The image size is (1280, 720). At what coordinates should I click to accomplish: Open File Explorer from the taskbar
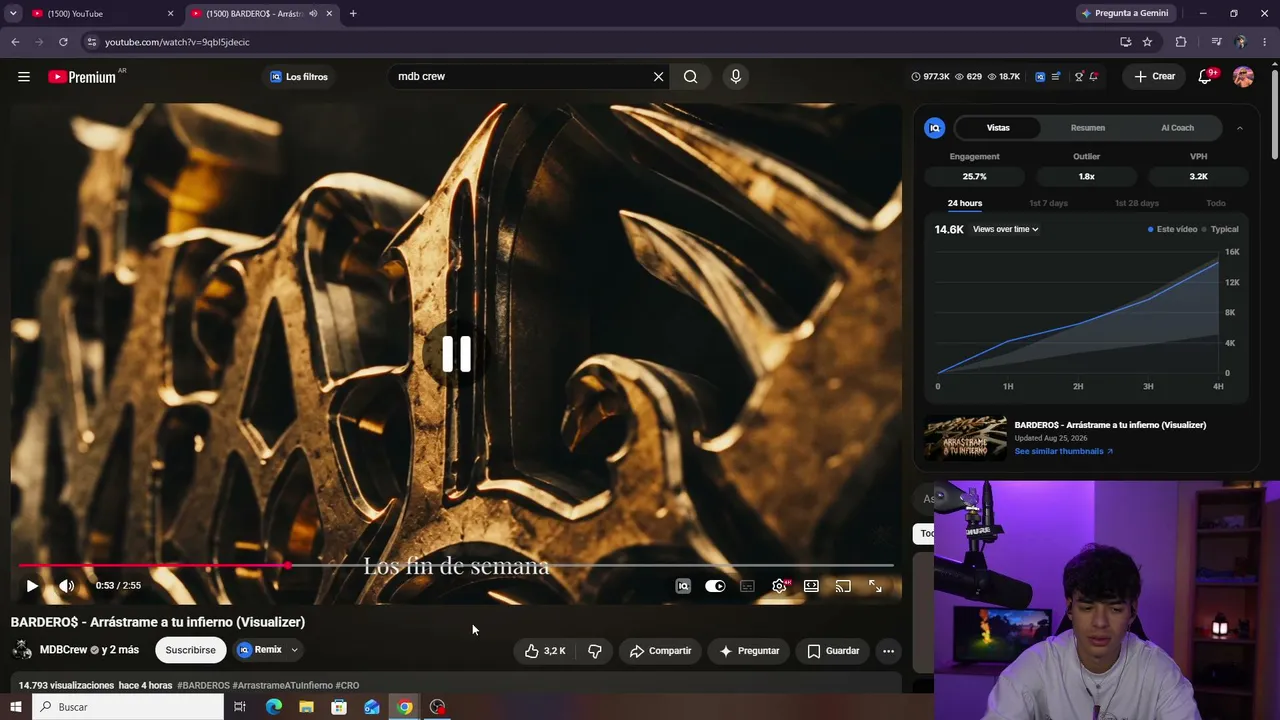(306, 707)
